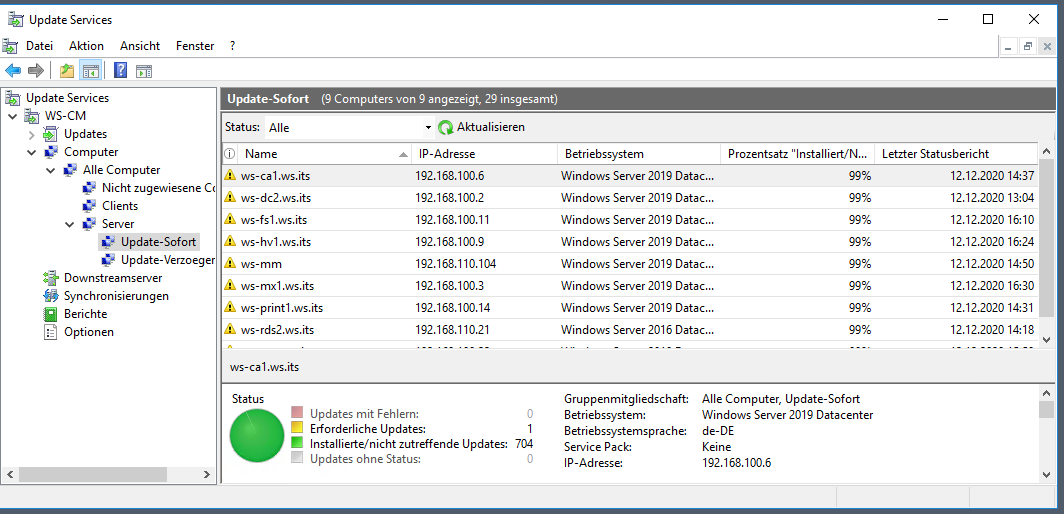Click the Updates node icon
1064x514 pixels.
click(51, 134)
